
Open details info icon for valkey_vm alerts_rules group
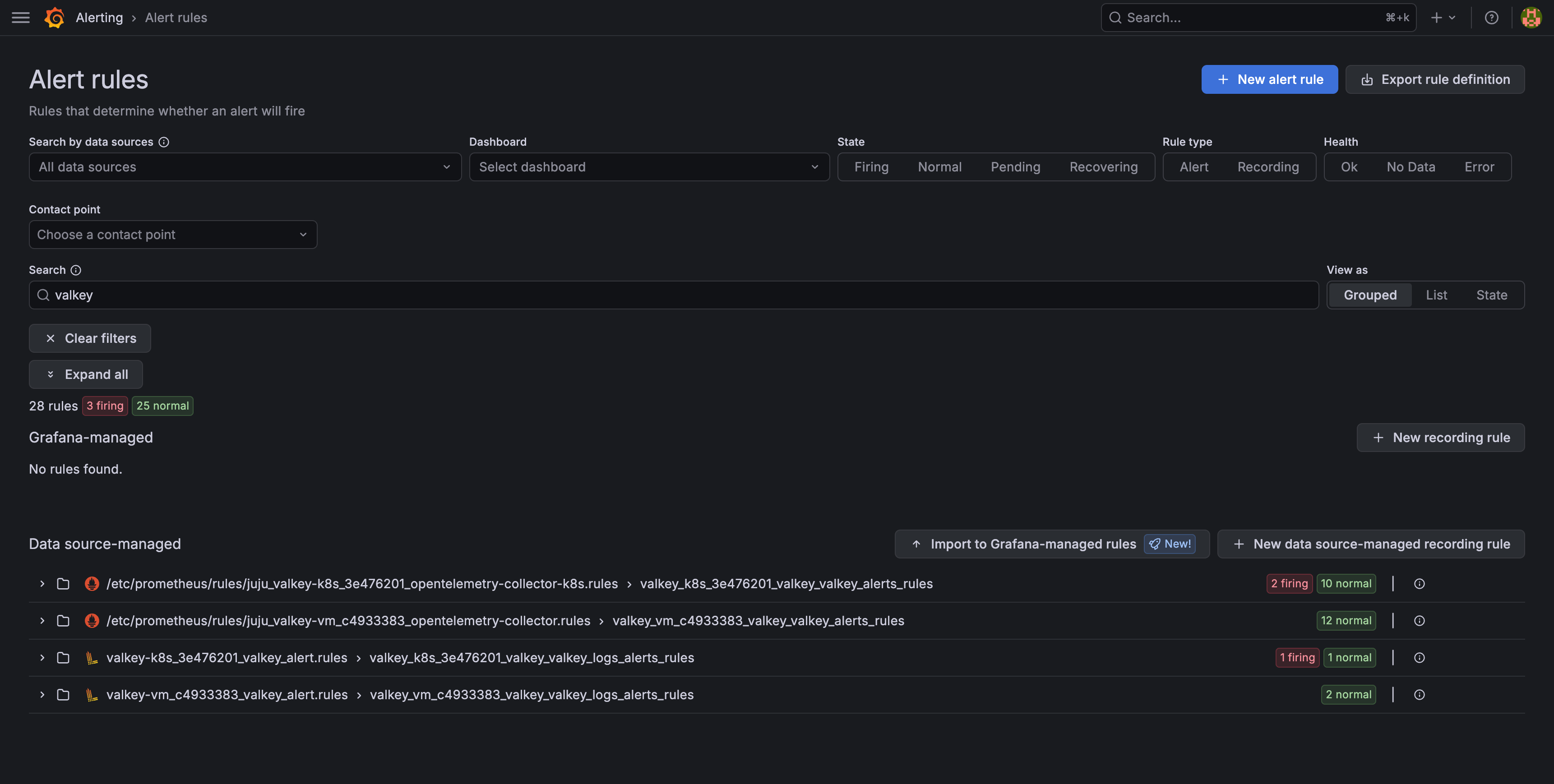tap(1419, 621)
